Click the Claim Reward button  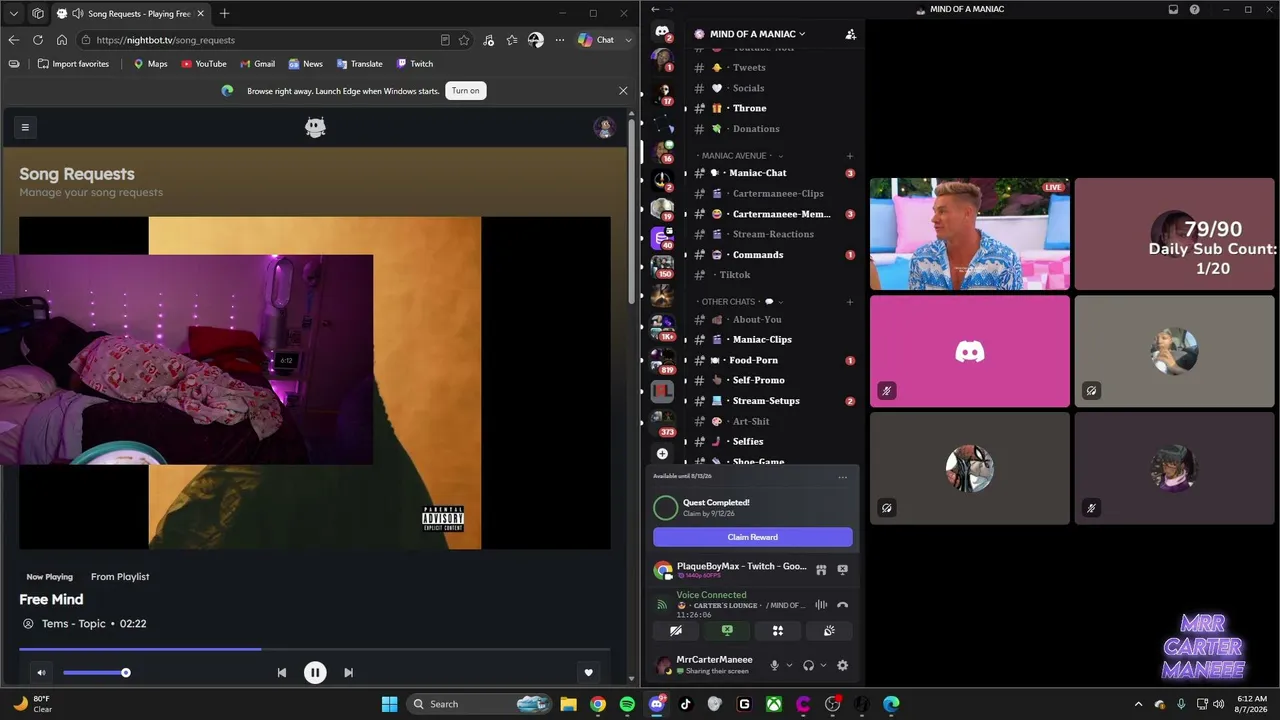click(x=753, y=537)
